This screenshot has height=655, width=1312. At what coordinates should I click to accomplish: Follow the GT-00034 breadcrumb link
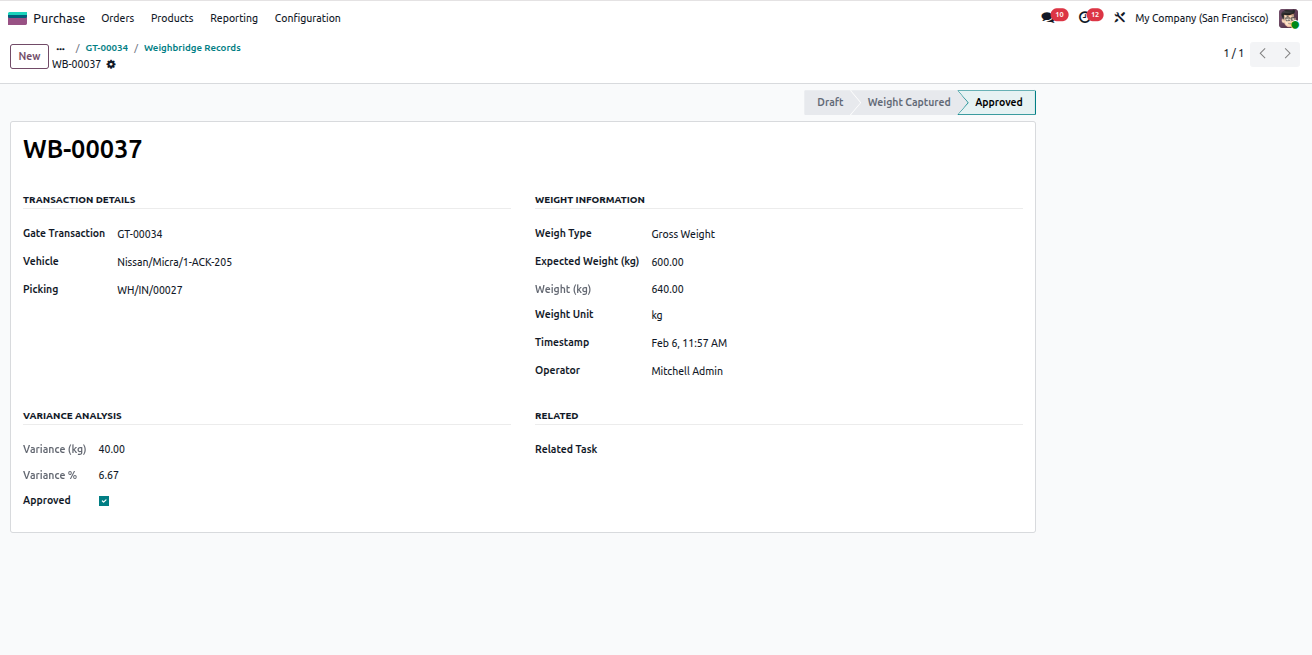[x=107, y=48]
